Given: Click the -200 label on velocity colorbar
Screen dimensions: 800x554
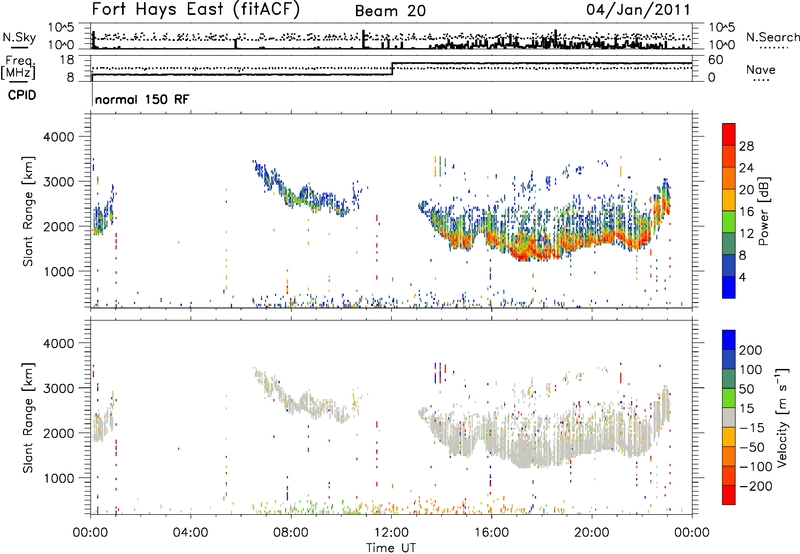Looking at the screenshot, I should pyautogui.click(x=754, y=486).
